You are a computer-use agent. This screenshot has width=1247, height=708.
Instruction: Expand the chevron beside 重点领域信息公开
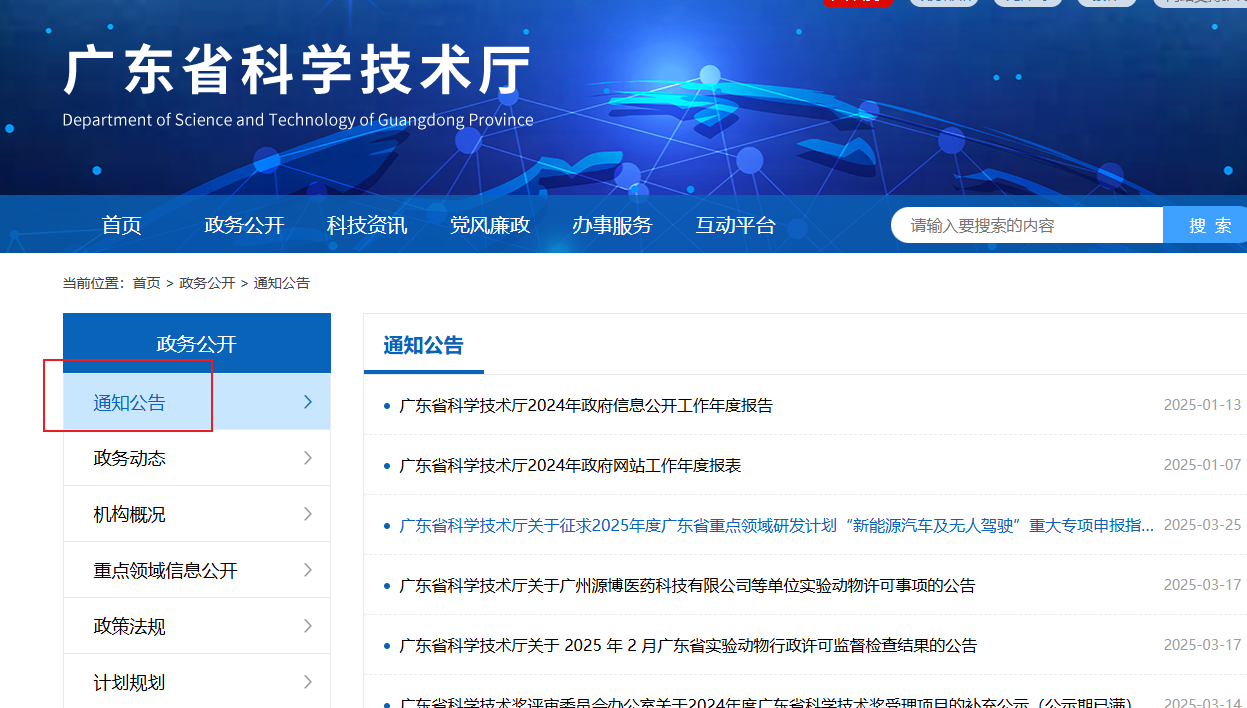(x=308, y=570)
